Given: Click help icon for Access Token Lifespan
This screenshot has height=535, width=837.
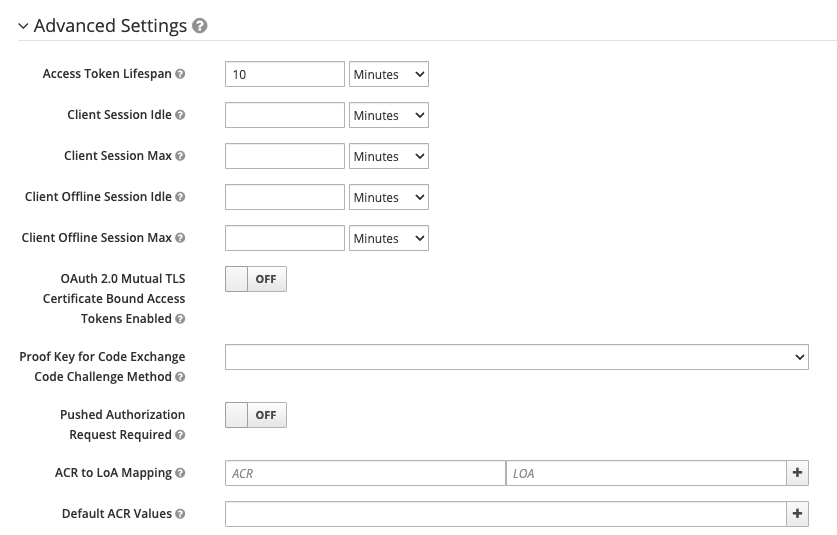Looking at the screenshot, I should coord(180,74).
